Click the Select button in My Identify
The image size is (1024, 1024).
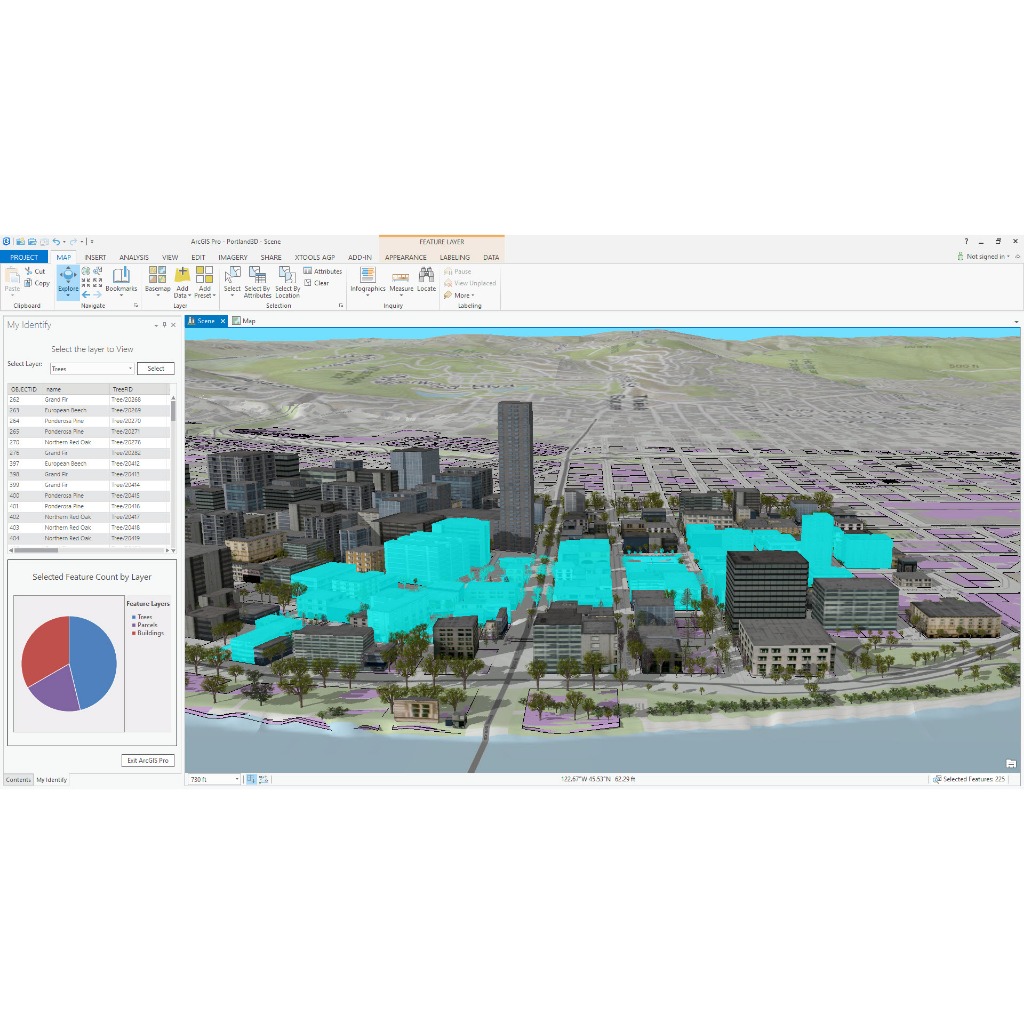[155, 368]
